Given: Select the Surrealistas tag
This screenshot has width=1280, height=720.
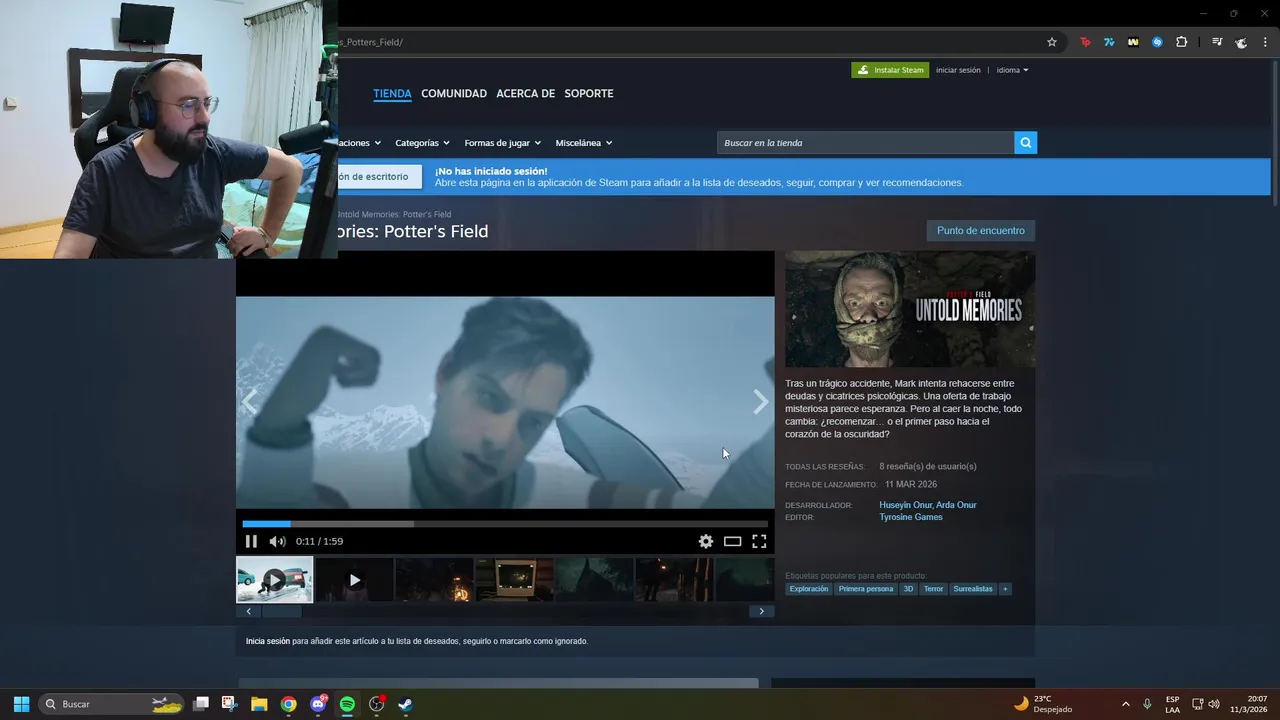Looking at the screenshot, I should [x=973, y=589].
